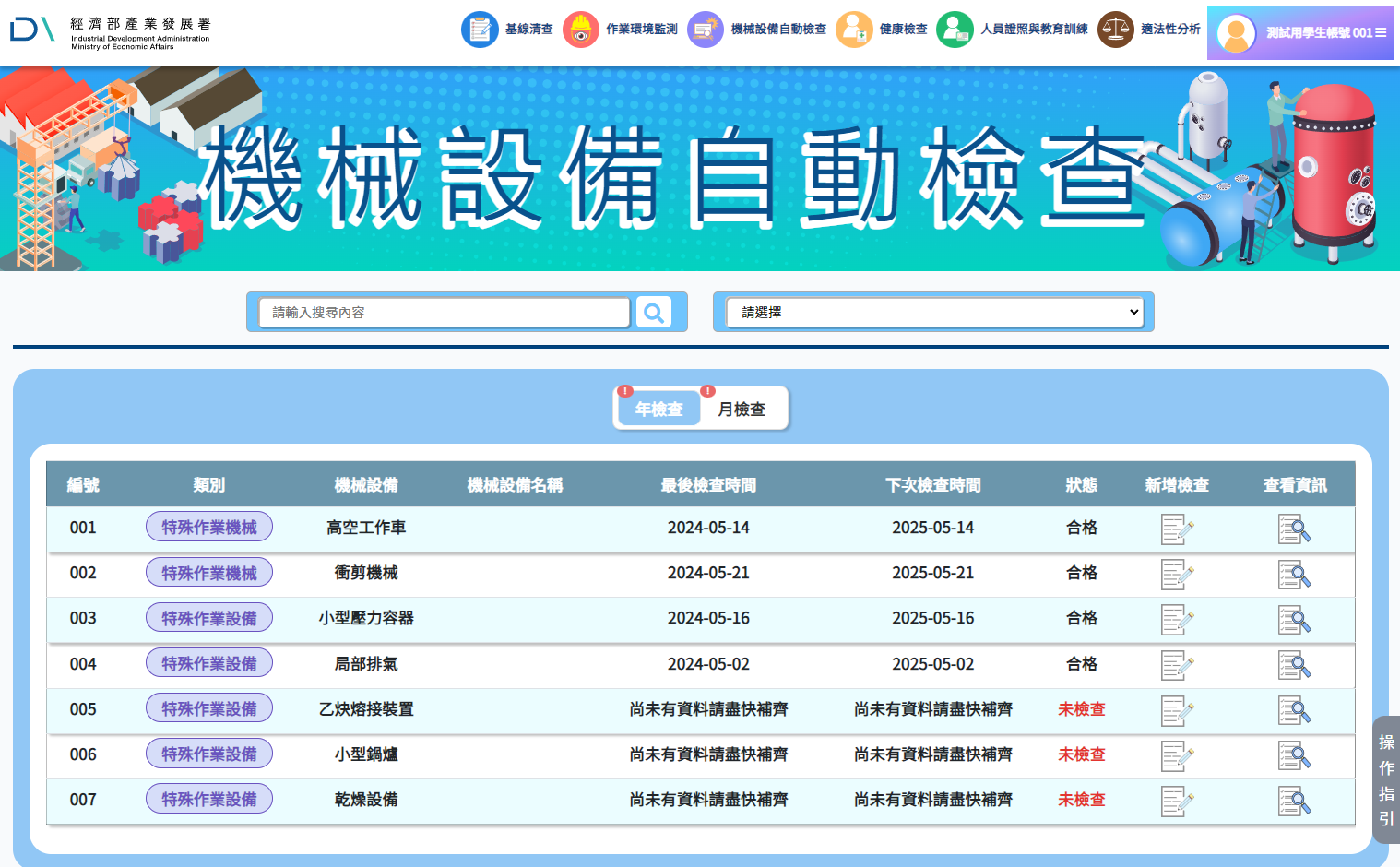Image resolution: width=1400 pixels, height=867 pixels.
Task: Open 適法性分析 menu label
Action: pyautogui.click(x=1170, y=30)
